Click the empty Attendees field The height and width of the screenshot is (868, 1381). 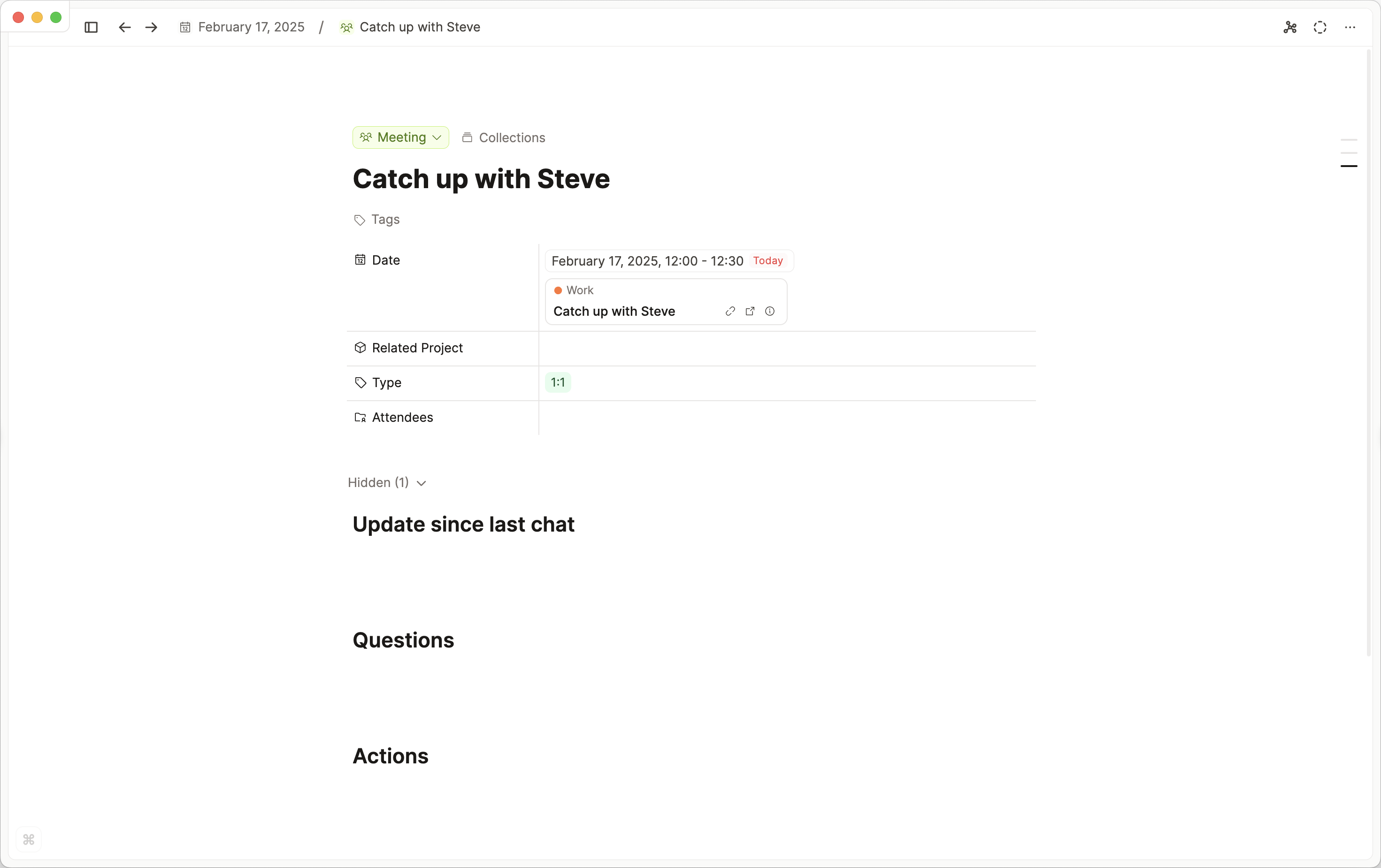(787, 418)
